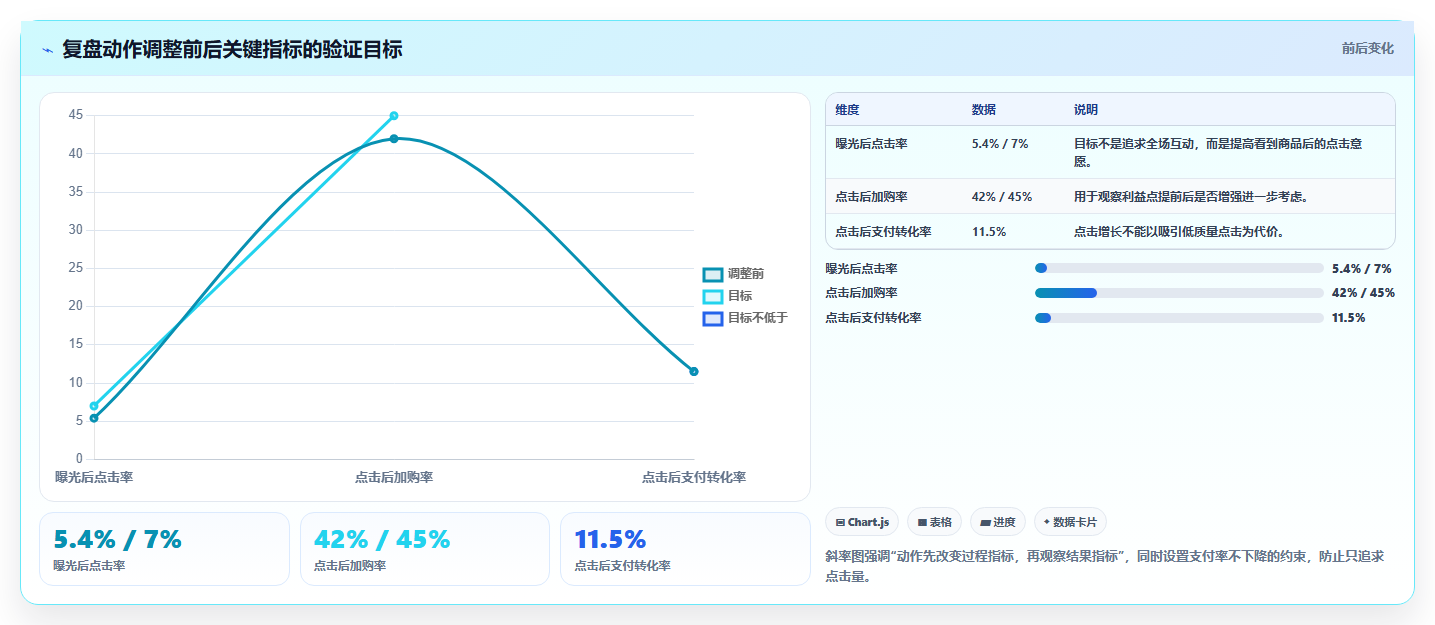Screen dimensions: 1435x625
Task: Toggle the 调整前 legend swatch
Action: click(712, 274)
